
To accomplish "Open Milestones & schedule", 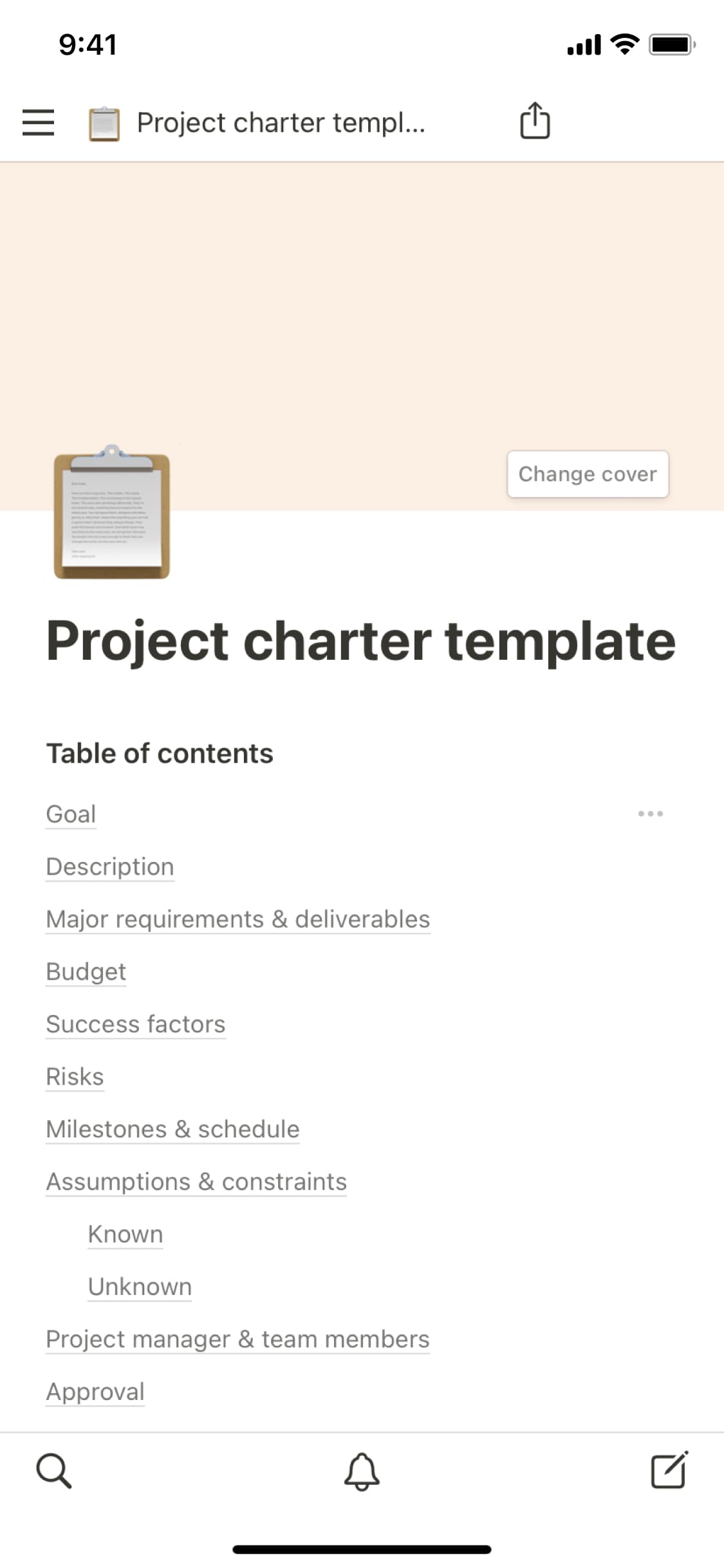I will click(172, 1129).
